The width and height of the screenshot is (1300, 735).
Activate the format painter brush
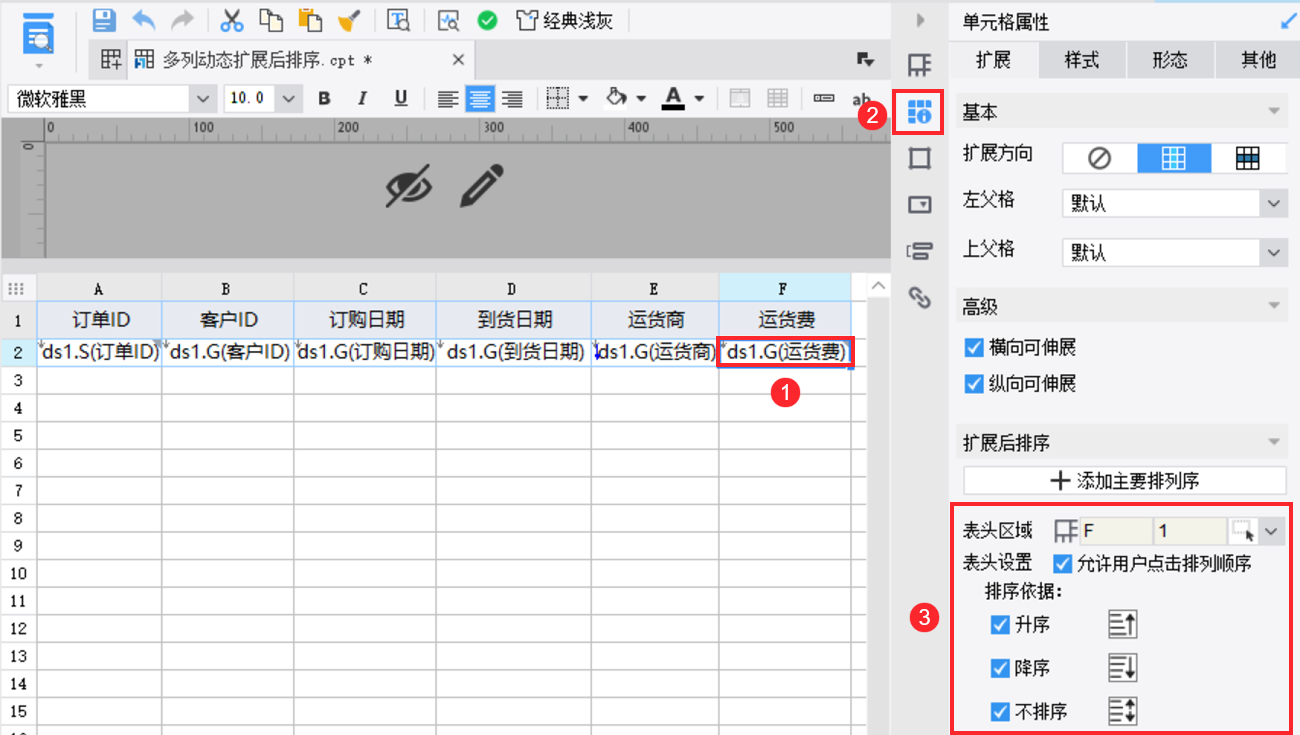click(x=349, y=20)
